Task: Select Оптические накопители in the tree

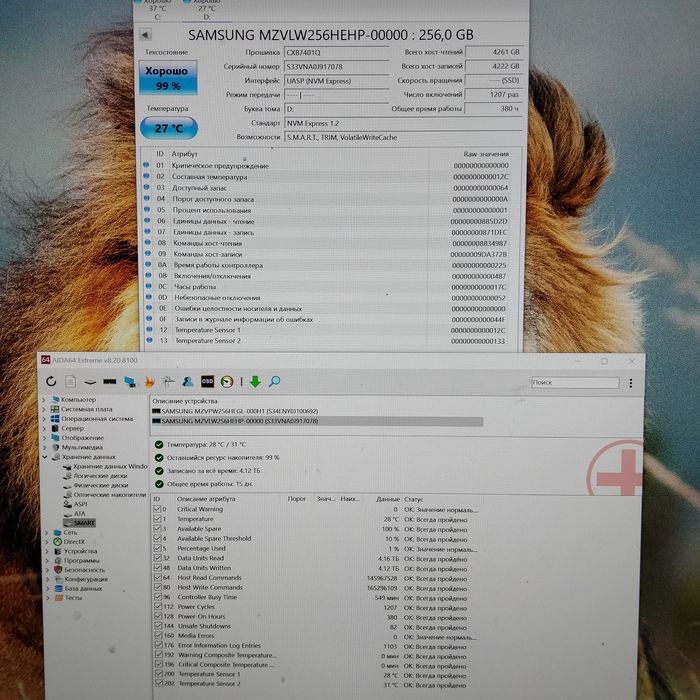Action: 110,495
